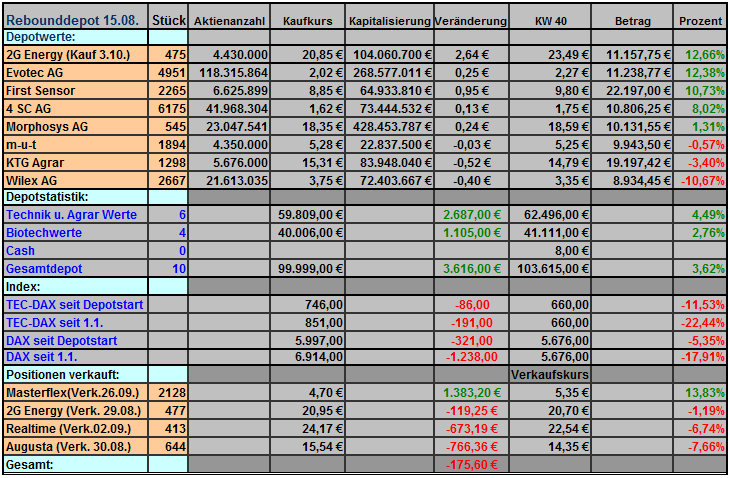Click the 2G Energy Kaufkurs 20,85 €
The width and height of the screenshot is (730, 478).
(x=307, y=54)
